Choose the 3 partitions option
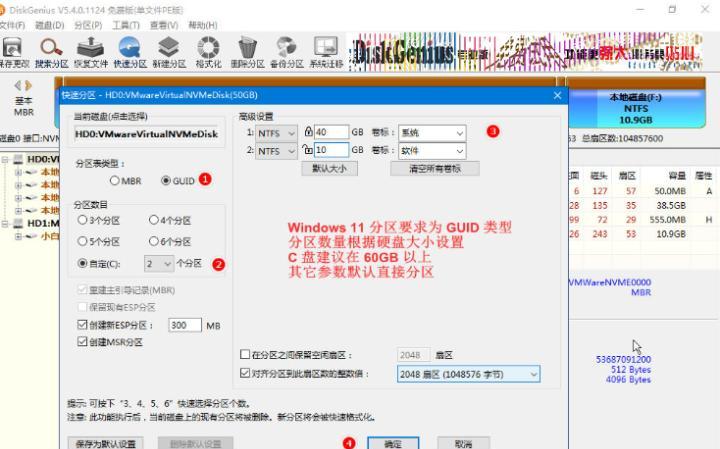720x449 pixels. coord(99,220)
